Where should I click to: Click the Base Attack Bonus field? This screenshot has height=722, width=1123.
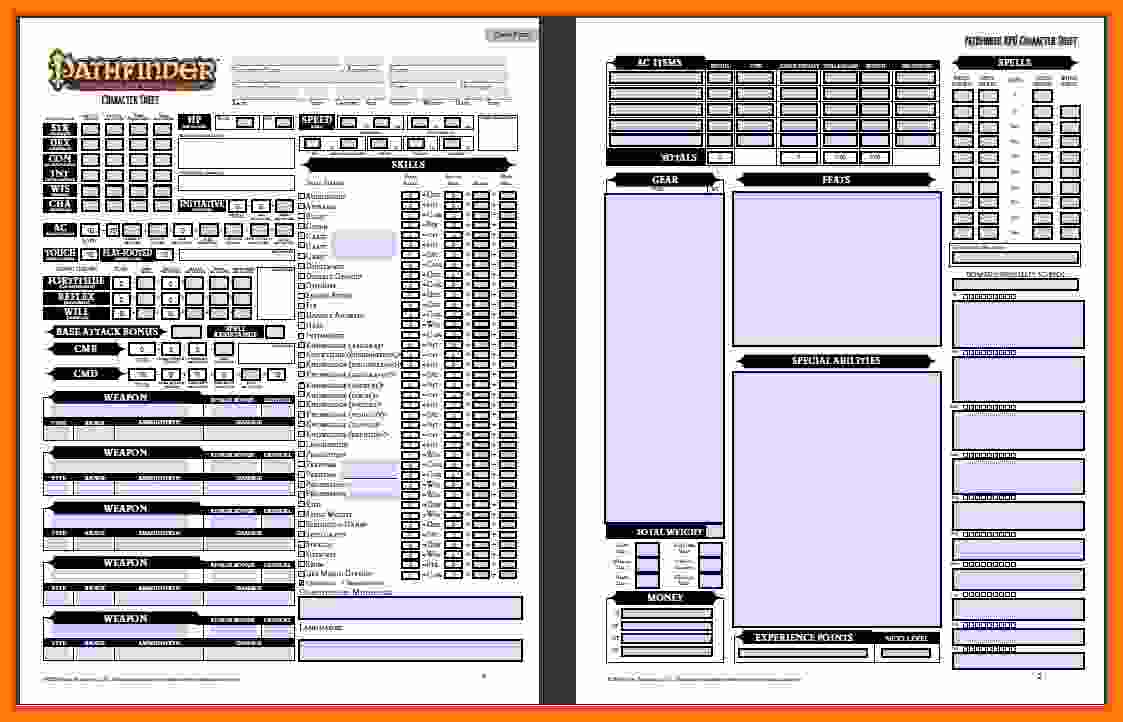point(186,332)
